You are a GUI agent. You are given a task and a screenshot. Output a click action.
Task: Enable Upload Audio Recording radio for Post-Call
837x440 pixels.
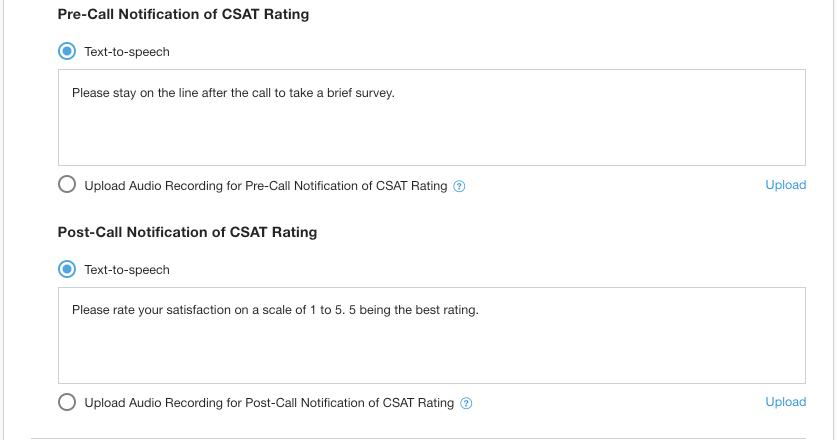point(67,403)
